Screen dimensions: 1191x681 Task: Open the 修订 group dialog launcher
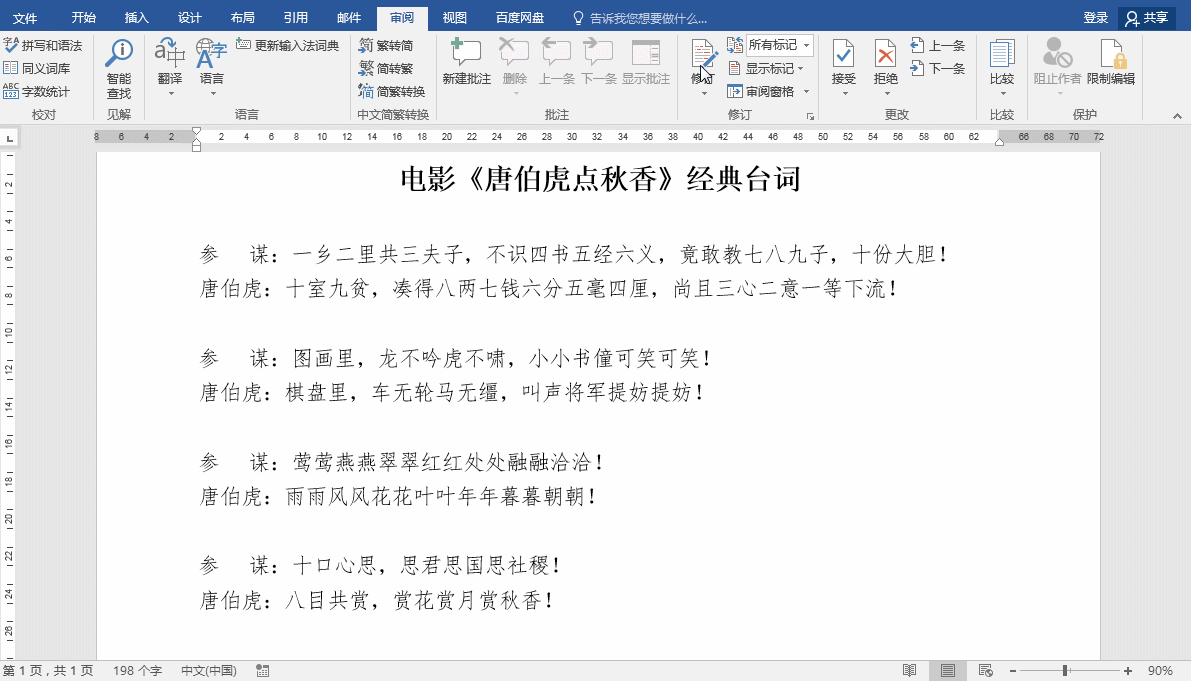coord(810,116)
